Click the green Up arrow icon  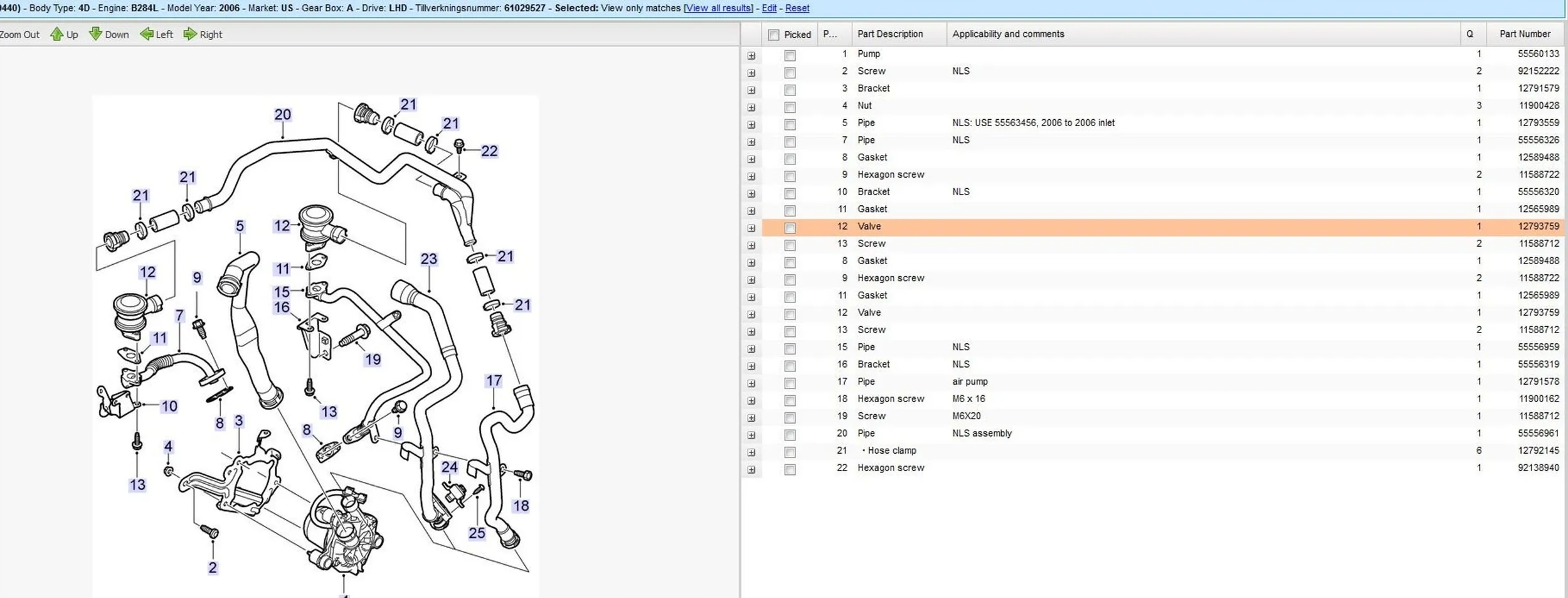coord(57,35)
